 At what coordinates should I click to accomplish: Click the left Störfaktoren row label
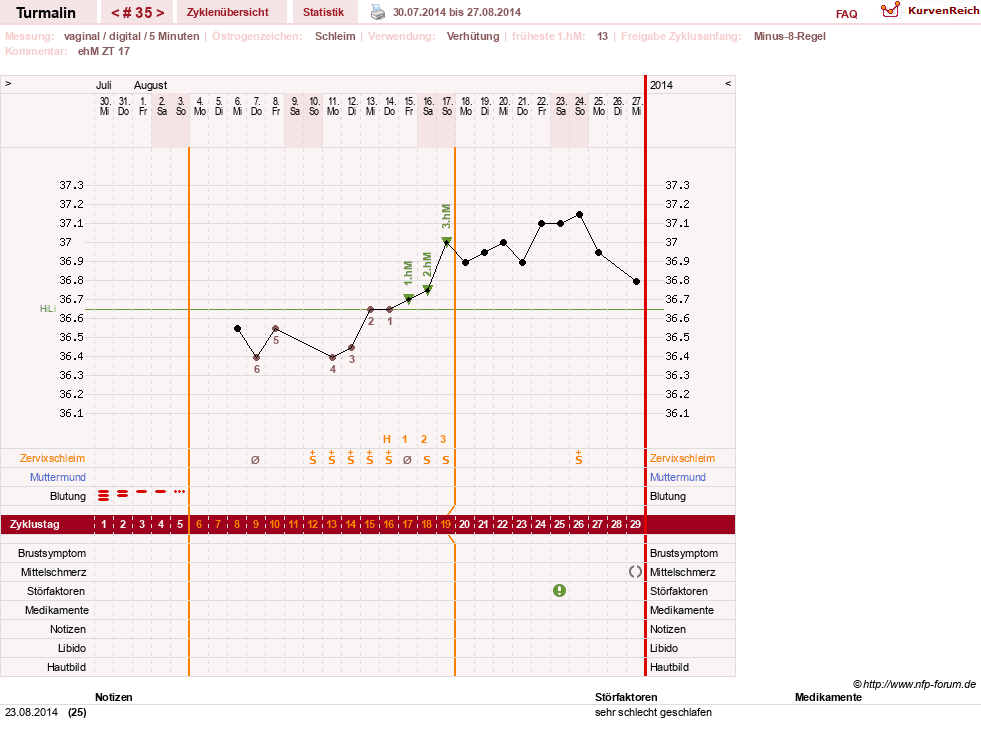tap(56, 591)
